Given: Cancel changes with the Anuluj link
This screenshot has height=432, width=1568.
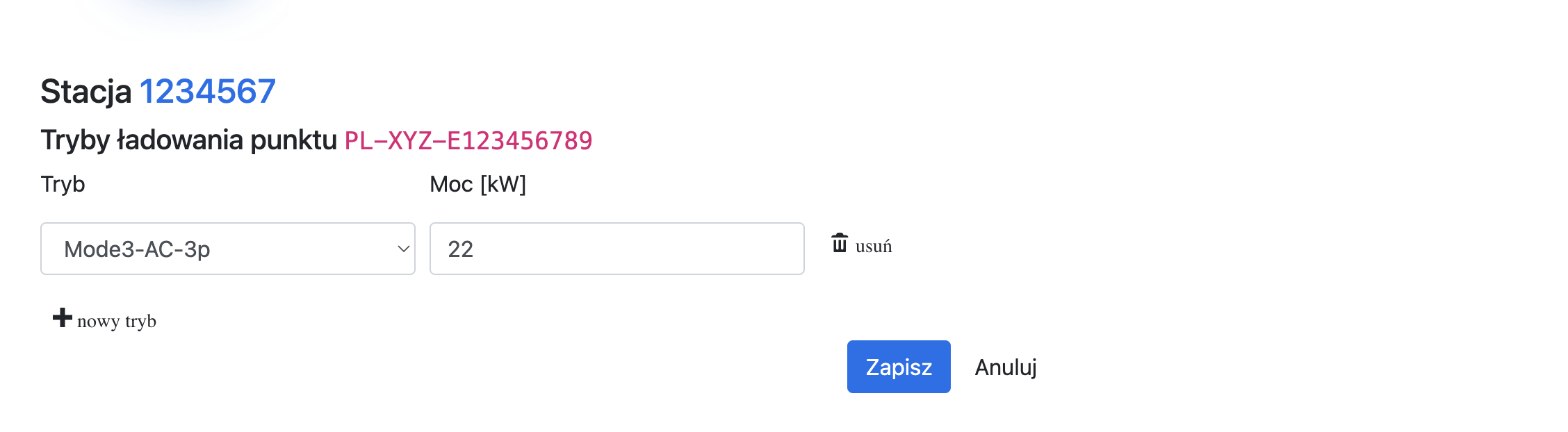Looking at the screenshot, I should tap(1005, 367).
